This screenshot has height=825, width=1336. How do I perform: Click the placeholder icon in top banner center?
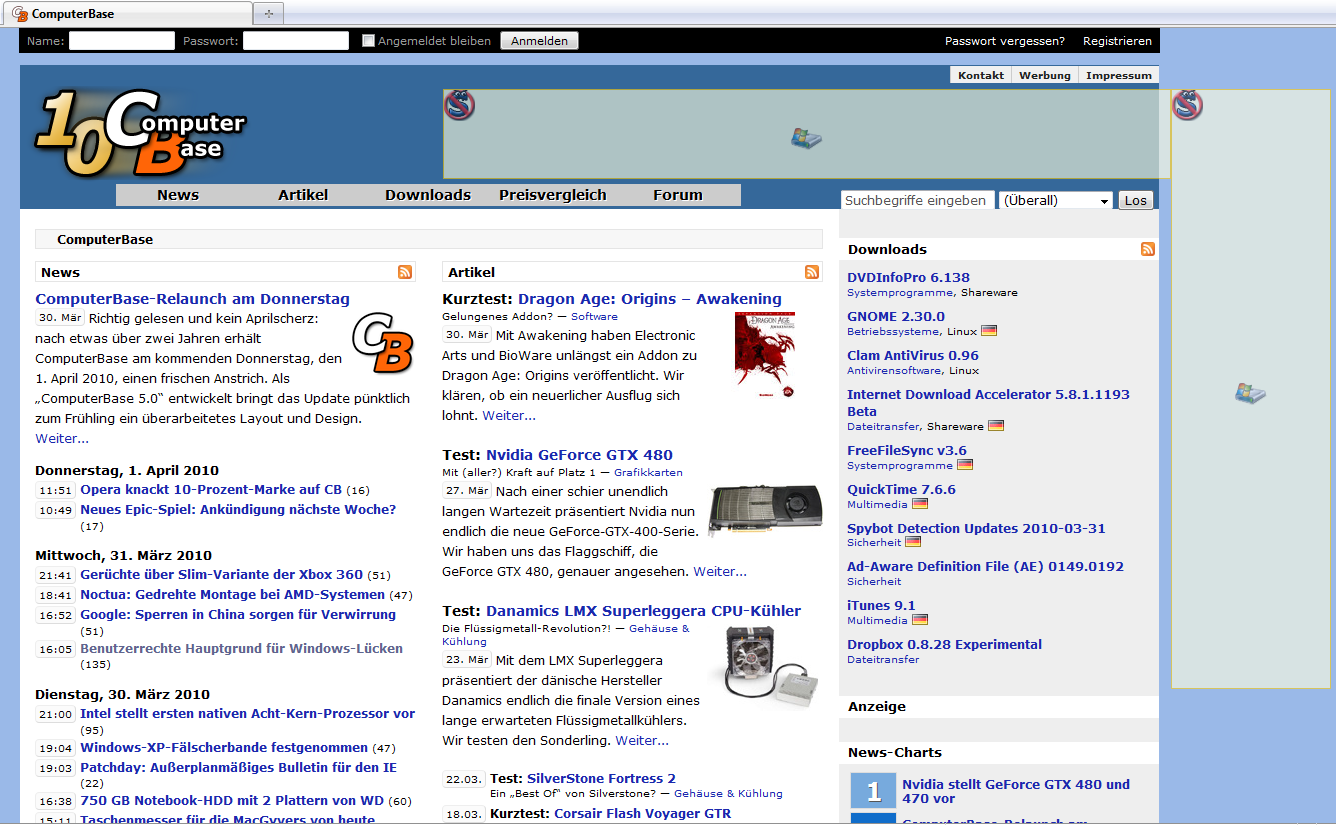tap(806, 138)
